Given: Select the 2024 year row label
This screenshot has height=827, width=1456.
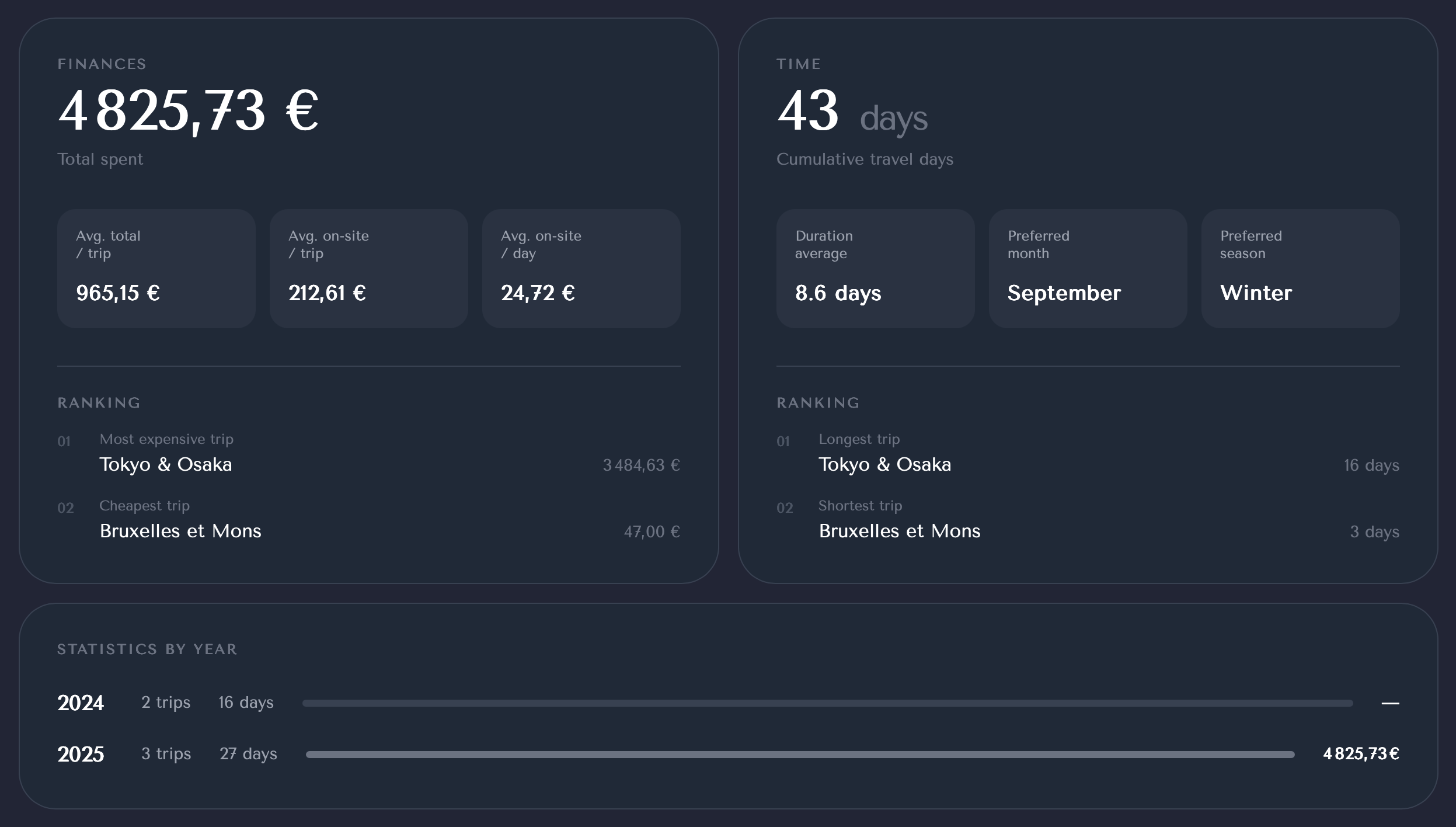Looking at the screenshot, I should [x=81, y=703].
